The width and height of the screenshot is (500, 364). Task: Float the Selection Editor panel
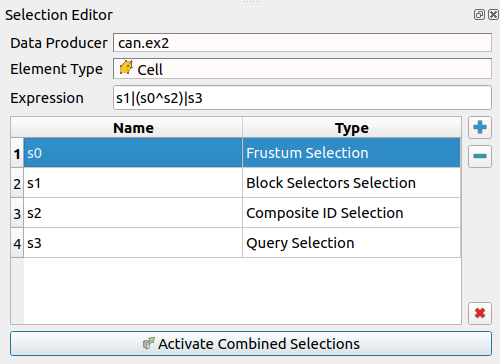(x=479, y=15)
